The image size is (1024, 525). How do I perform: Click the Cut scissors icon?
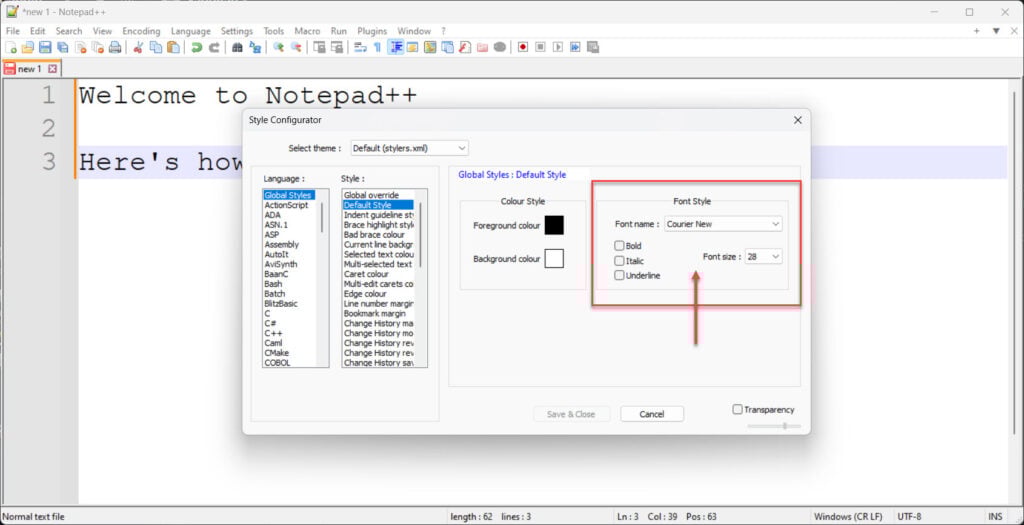(138, 47)
